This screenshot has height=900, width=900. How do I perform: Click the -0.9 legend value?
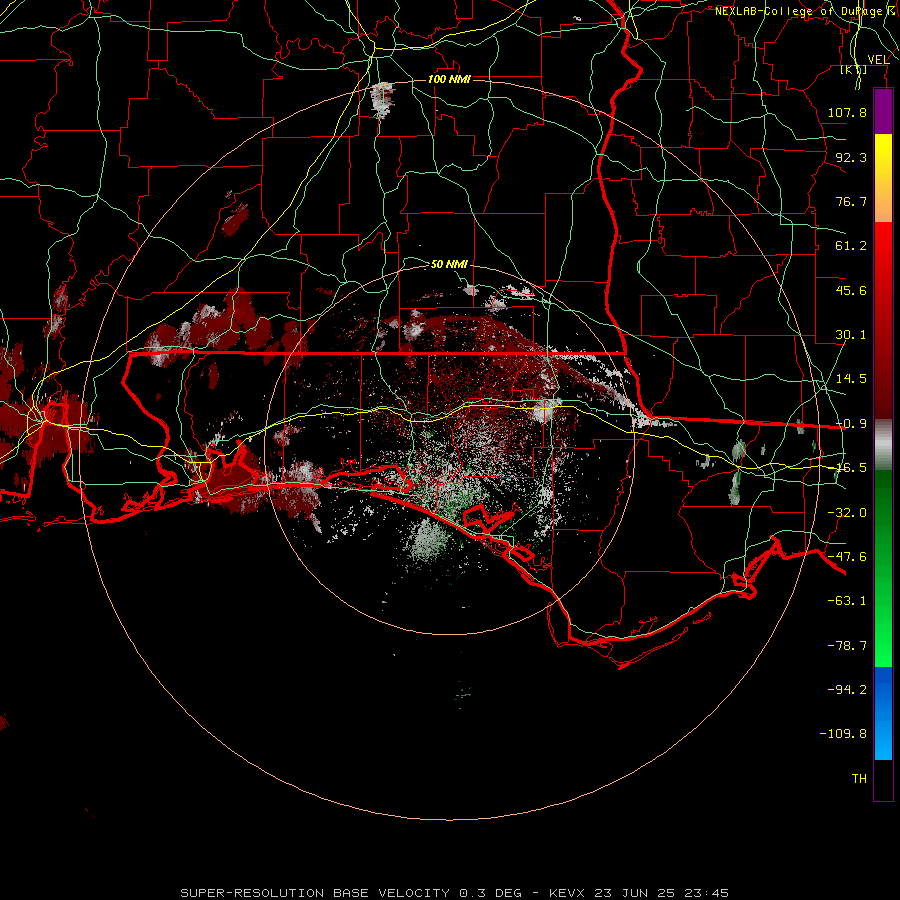tap(851, 424)
